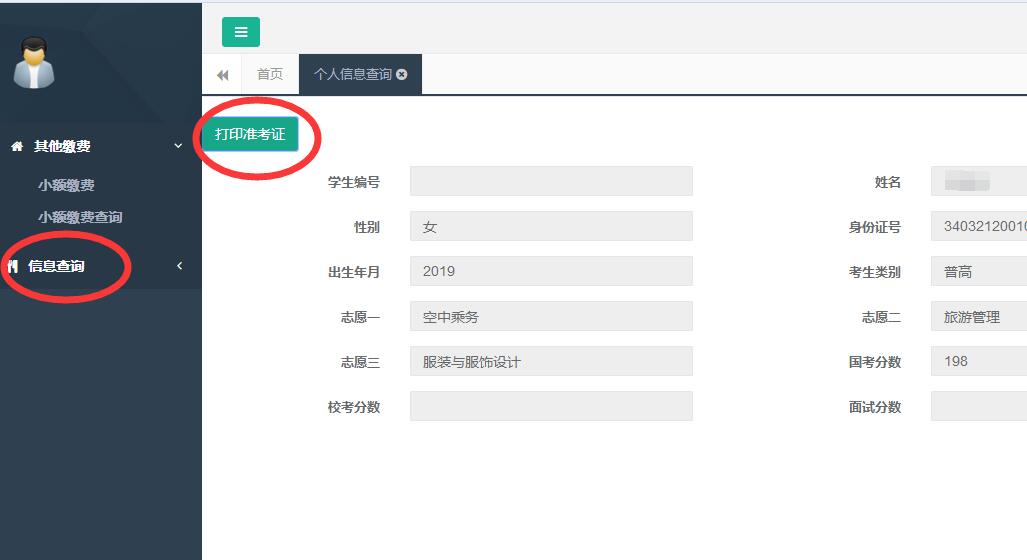Click the empty 校考分数 field
Screen dimensions: 1027x560
click(551, 406)
